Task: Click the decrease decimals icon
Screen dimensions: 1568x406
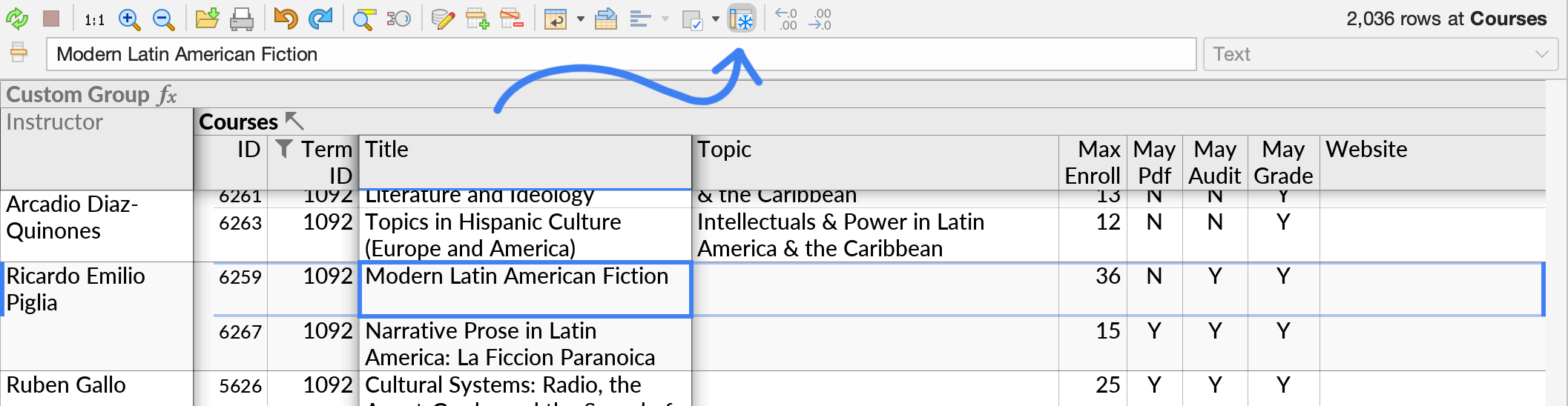Action: pyautogui.click(x=785, y=19)
